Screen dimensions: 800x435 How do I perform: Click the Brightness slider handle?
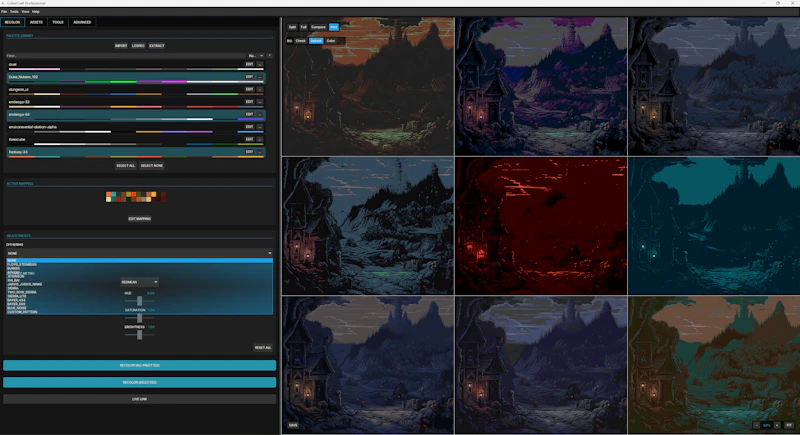[139, 335]
